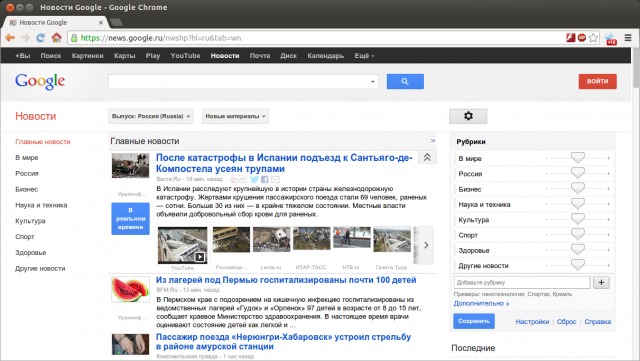Open headline about лагерей под Пермью
The width and height of the screenshot is (640, 361).
pos(286,280)
